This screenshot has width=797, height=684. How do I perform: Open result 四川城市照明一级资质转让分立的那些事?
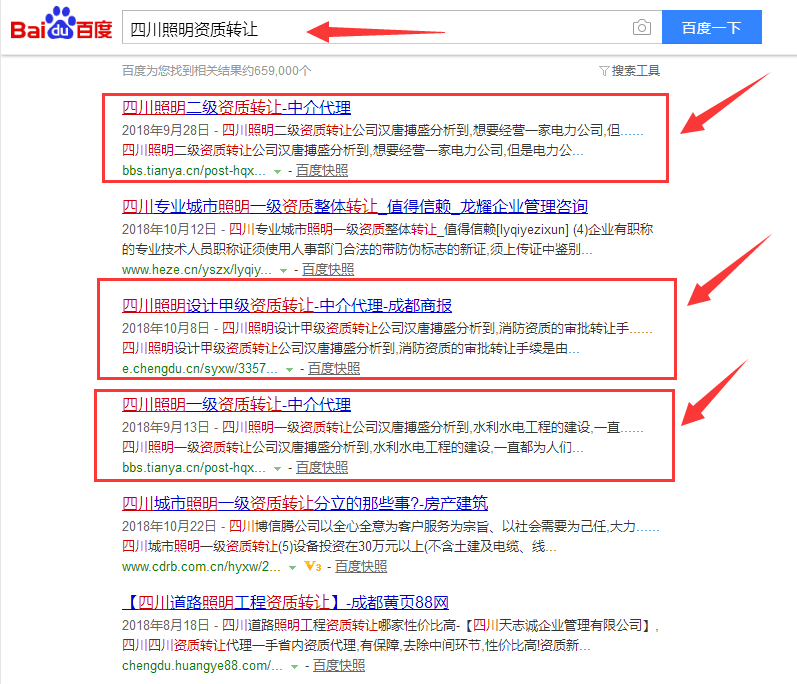tap(305, 503)
